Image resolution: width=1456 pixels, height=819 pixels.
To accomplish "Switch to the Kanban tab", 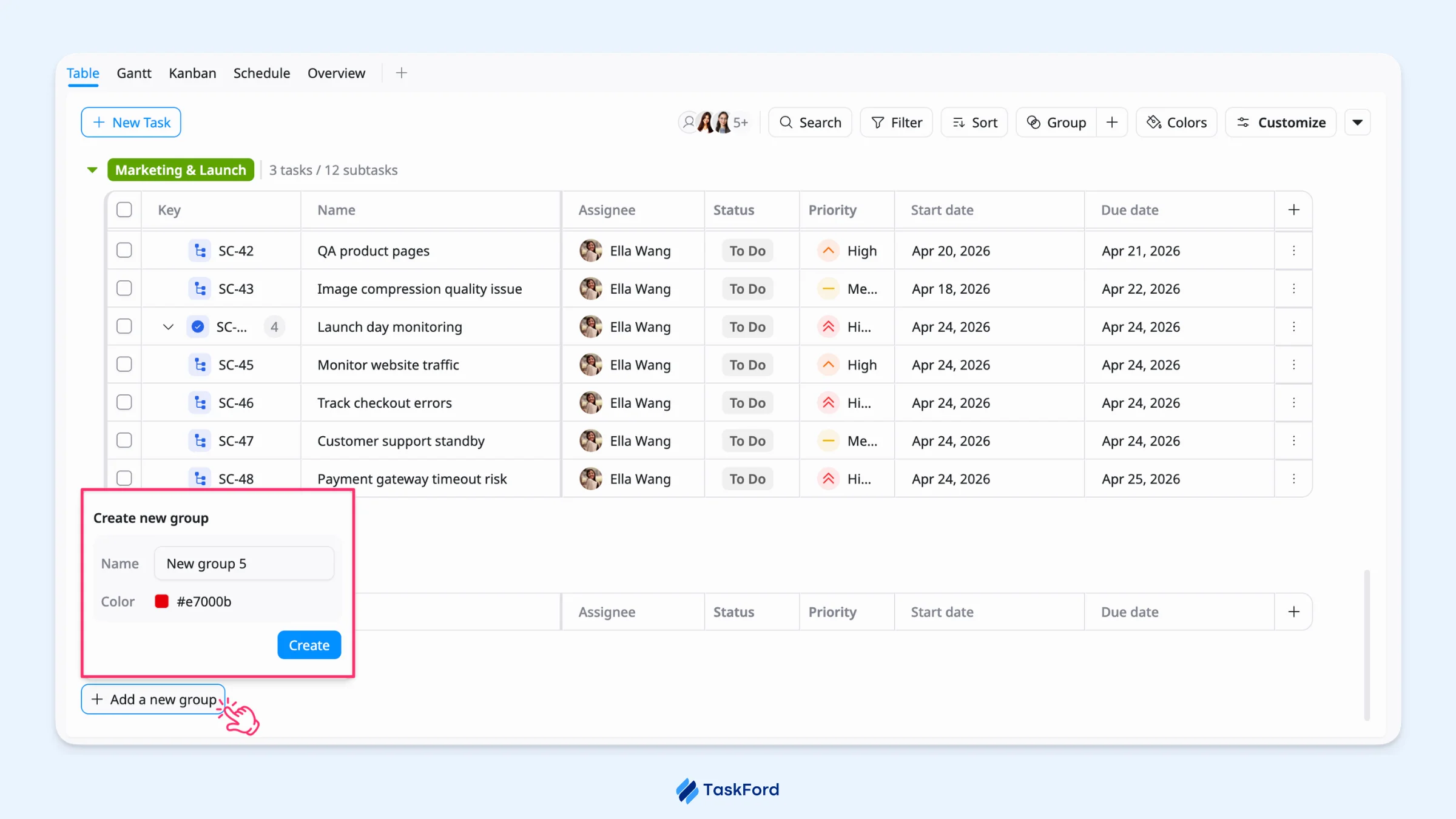I will click(x=192, y=73).
